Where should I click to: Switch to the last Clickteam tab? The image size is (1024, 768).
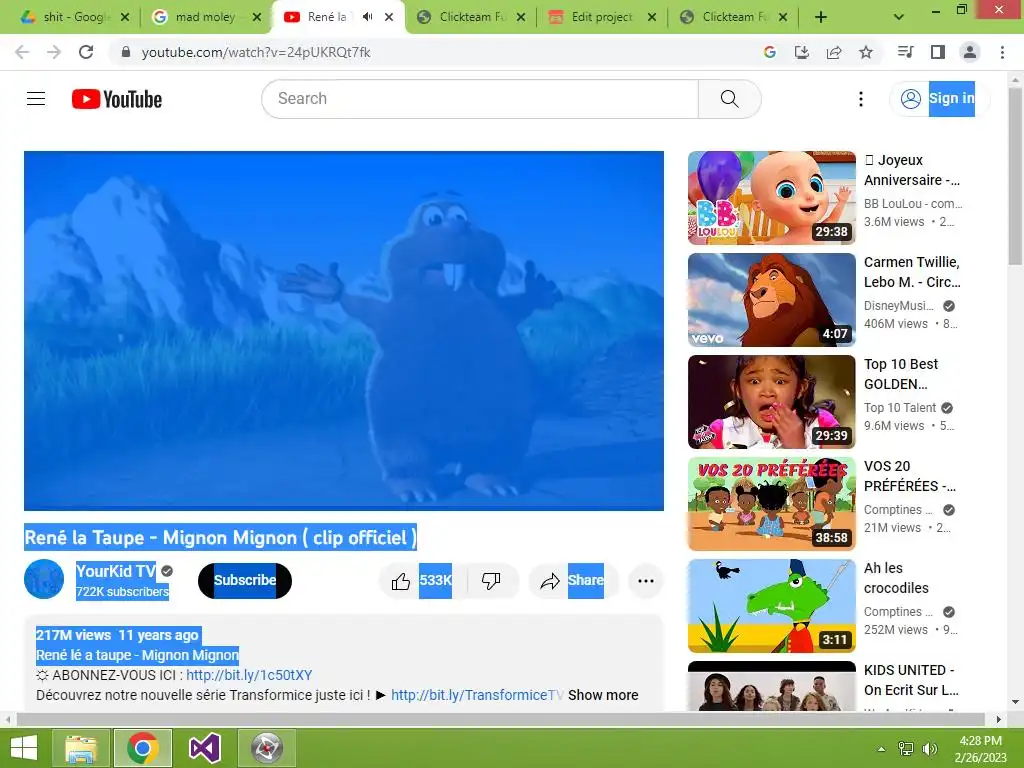732,17
